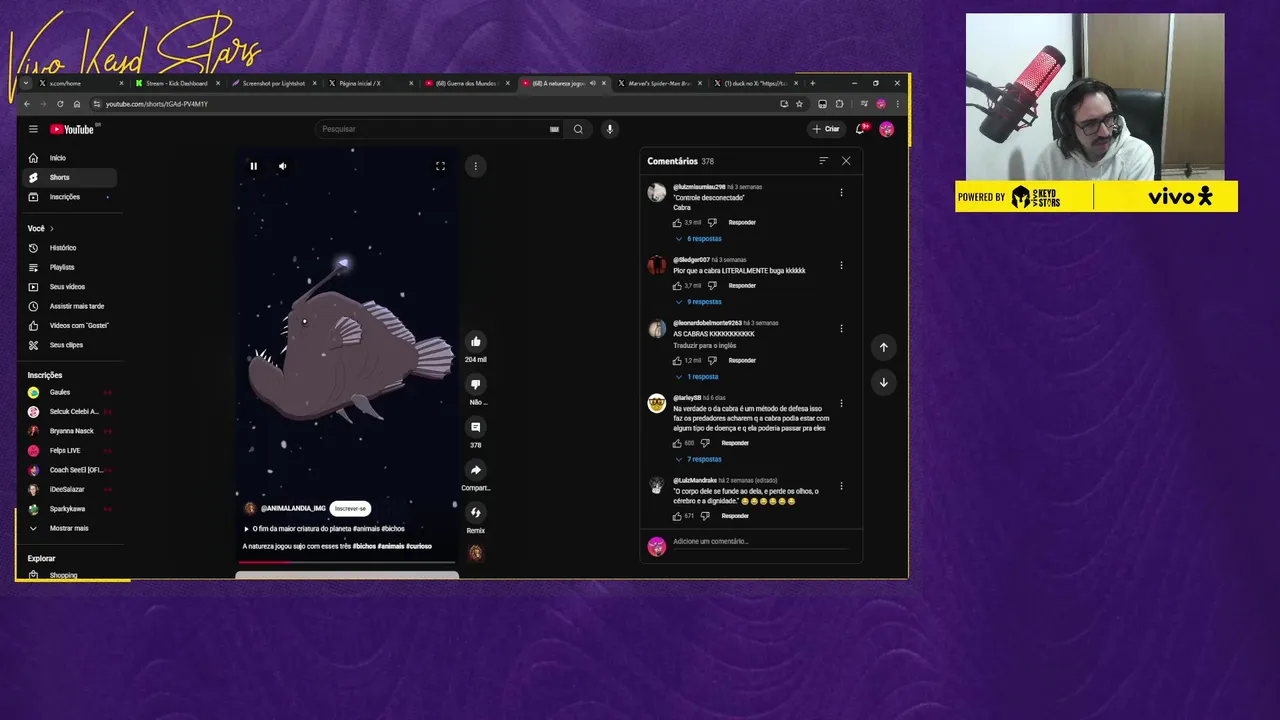Dislike the tarley88 comment

coord(705,443)
